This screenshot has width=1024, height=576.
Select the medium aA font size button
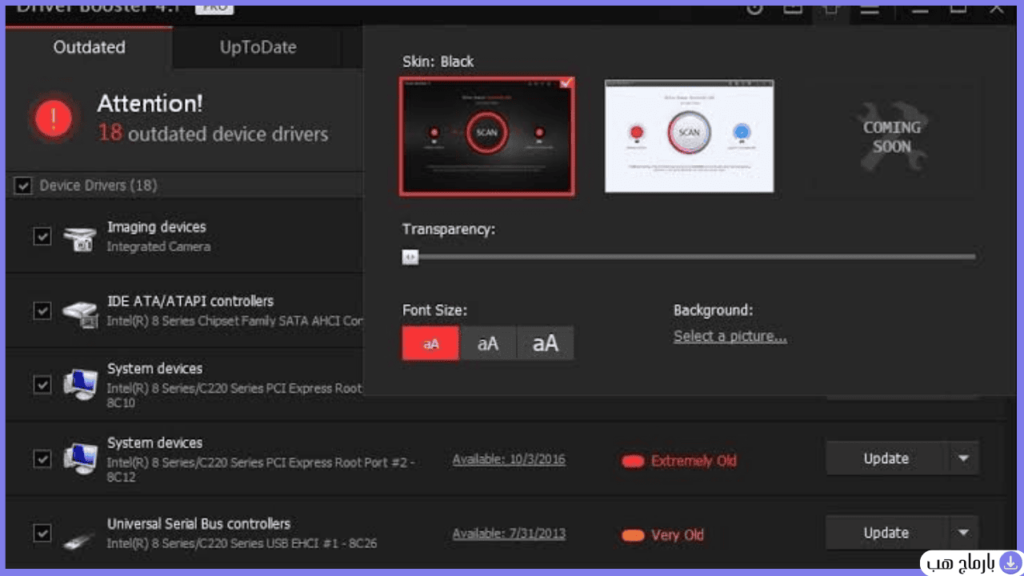488,344
